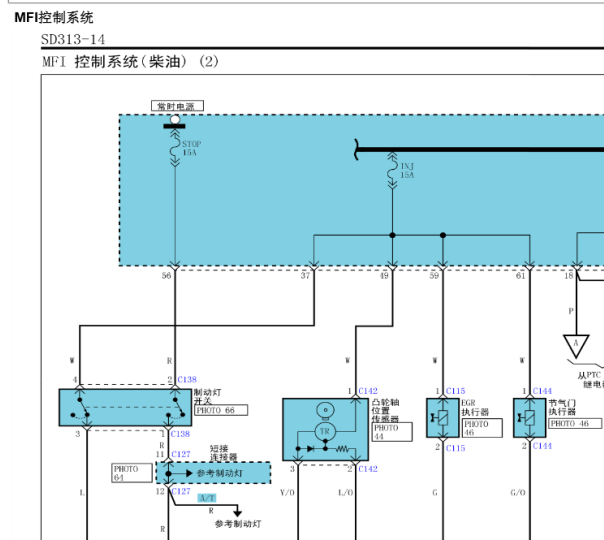604x540 pixels.
Task: Click the PHOTO 66 reference box
Action: [221, 410]
